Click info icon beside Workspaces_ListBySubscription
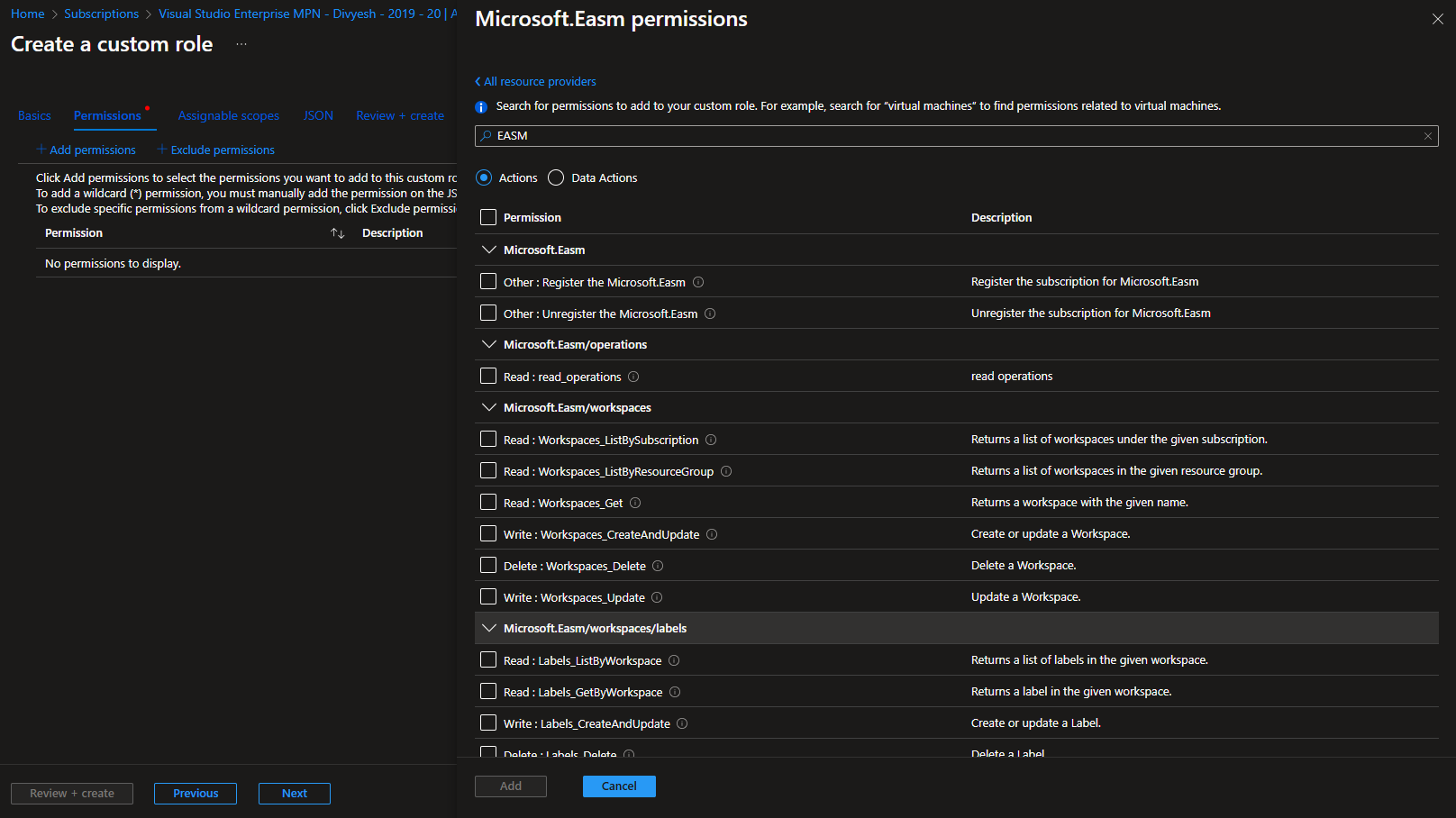The height and width of the screenshot is (818, 1456). click(x=711, y=440)
